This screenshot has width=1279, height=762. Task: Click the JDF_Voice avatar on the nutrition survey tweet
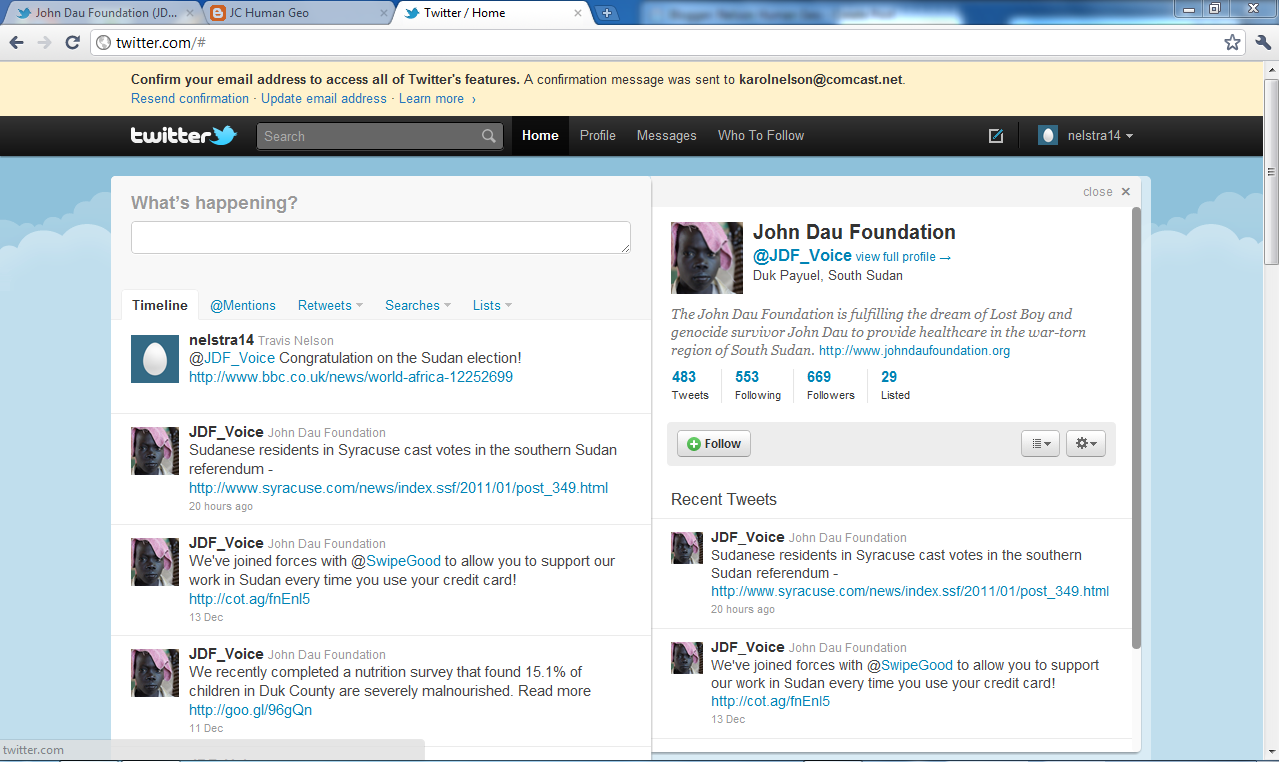[x=155, y=673]
